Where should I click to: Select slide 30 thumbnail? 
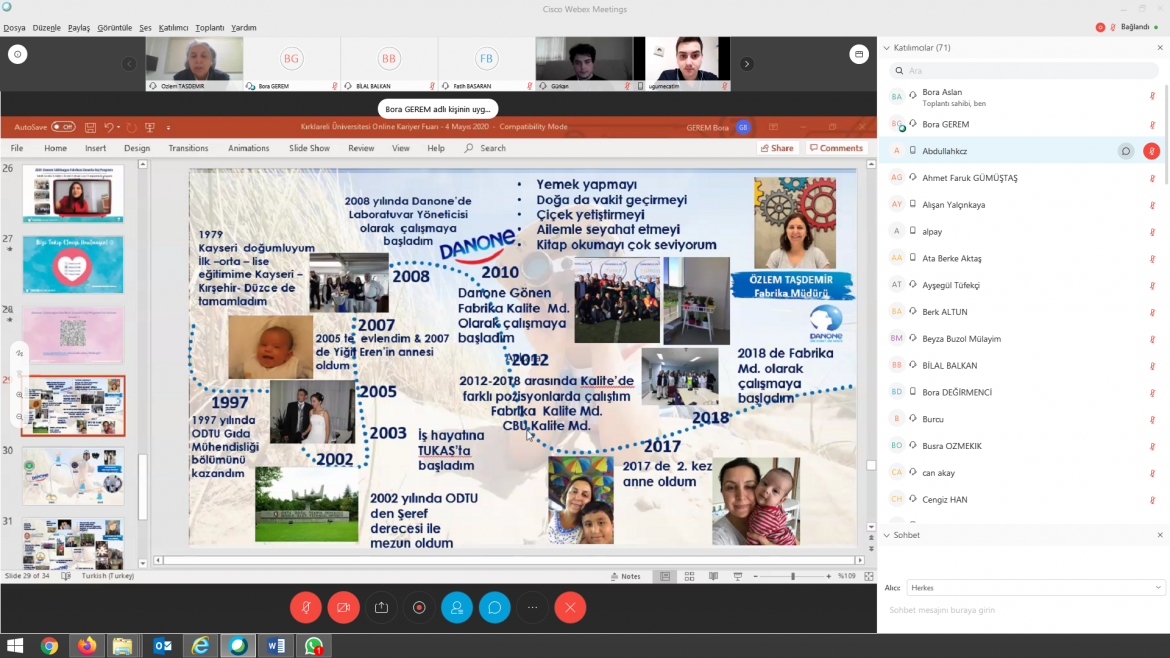tap(73, 477)
